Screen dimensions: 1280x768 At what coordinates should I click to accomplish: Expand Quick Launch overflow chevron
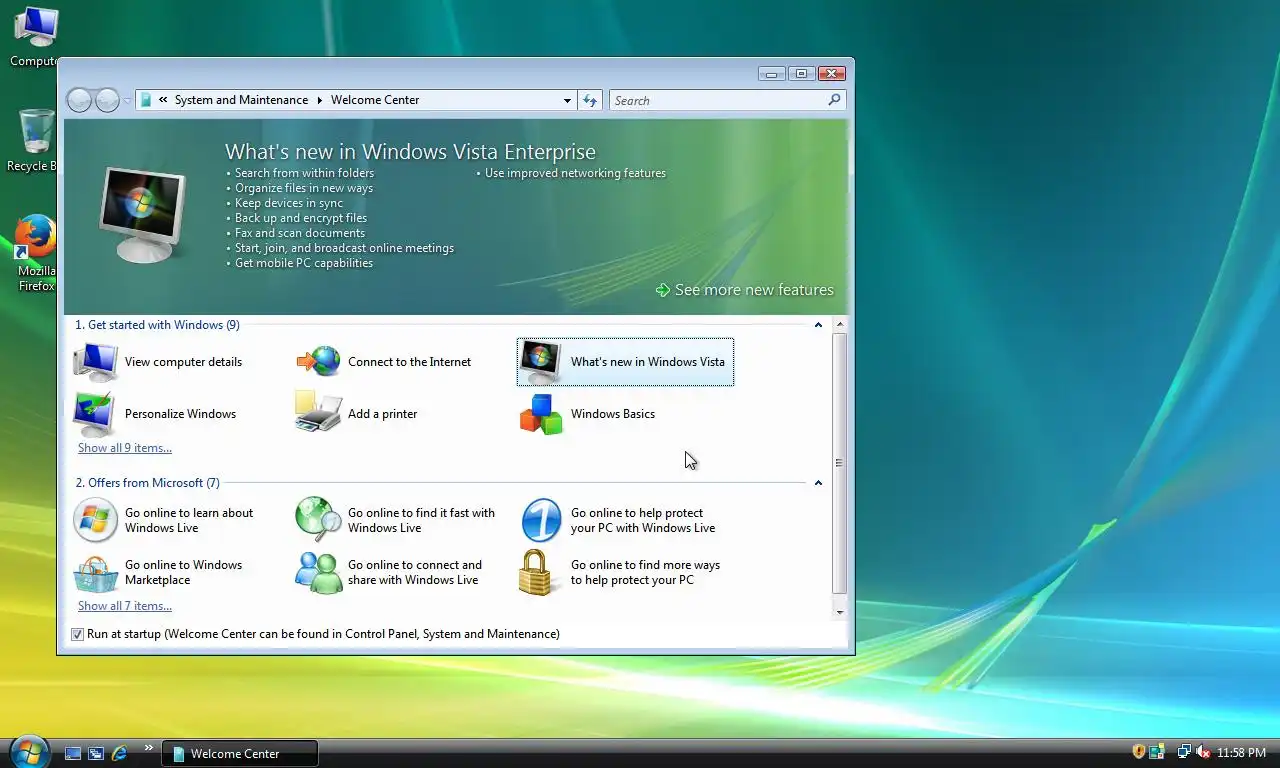coord(149,747)
